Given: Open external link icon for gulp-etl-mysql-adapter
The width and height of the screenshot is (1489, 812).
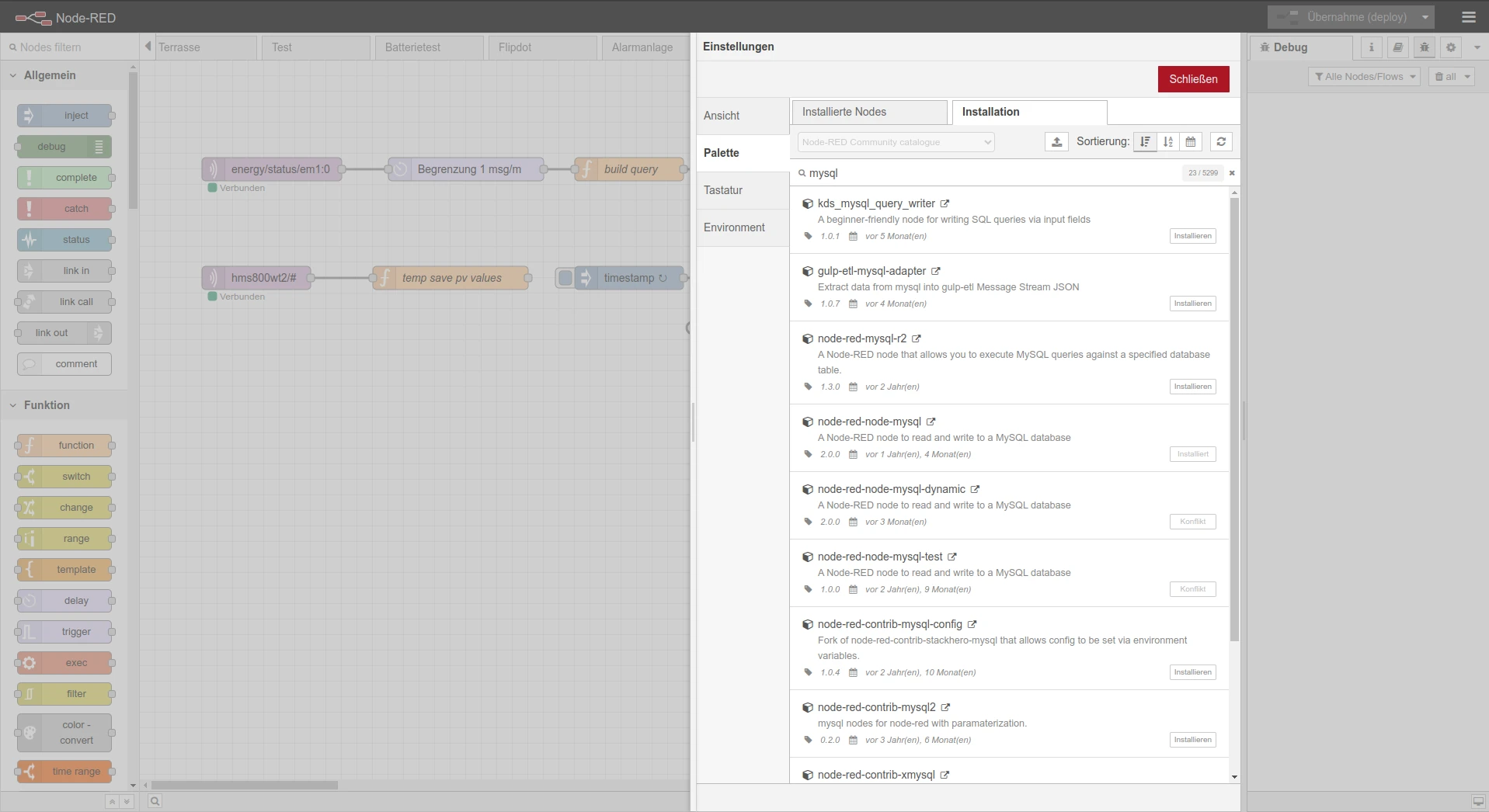Looking at the screenshot, I should (x=935, y=271).
